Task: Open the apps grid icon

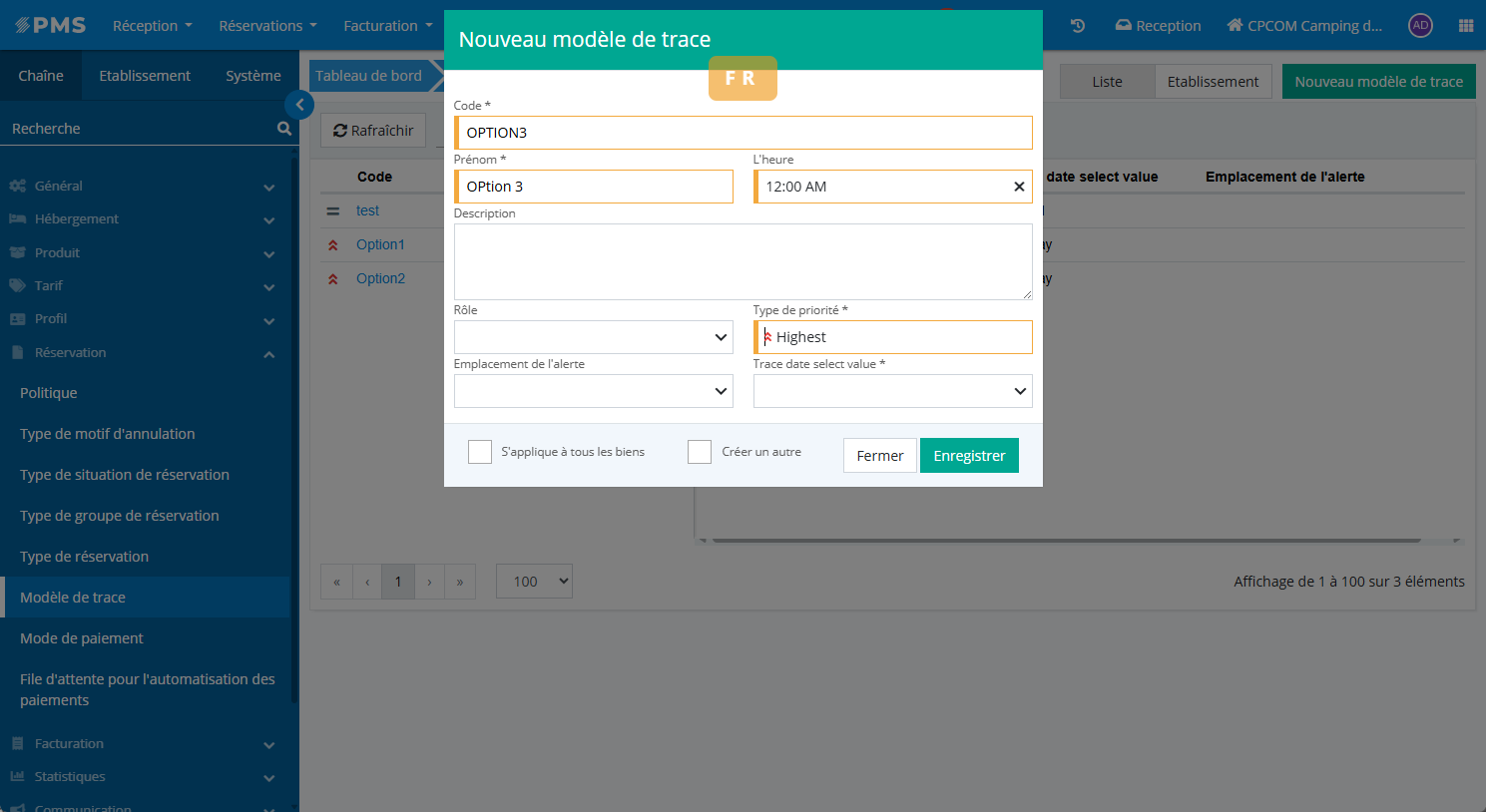Action: tap(1465, 26)
